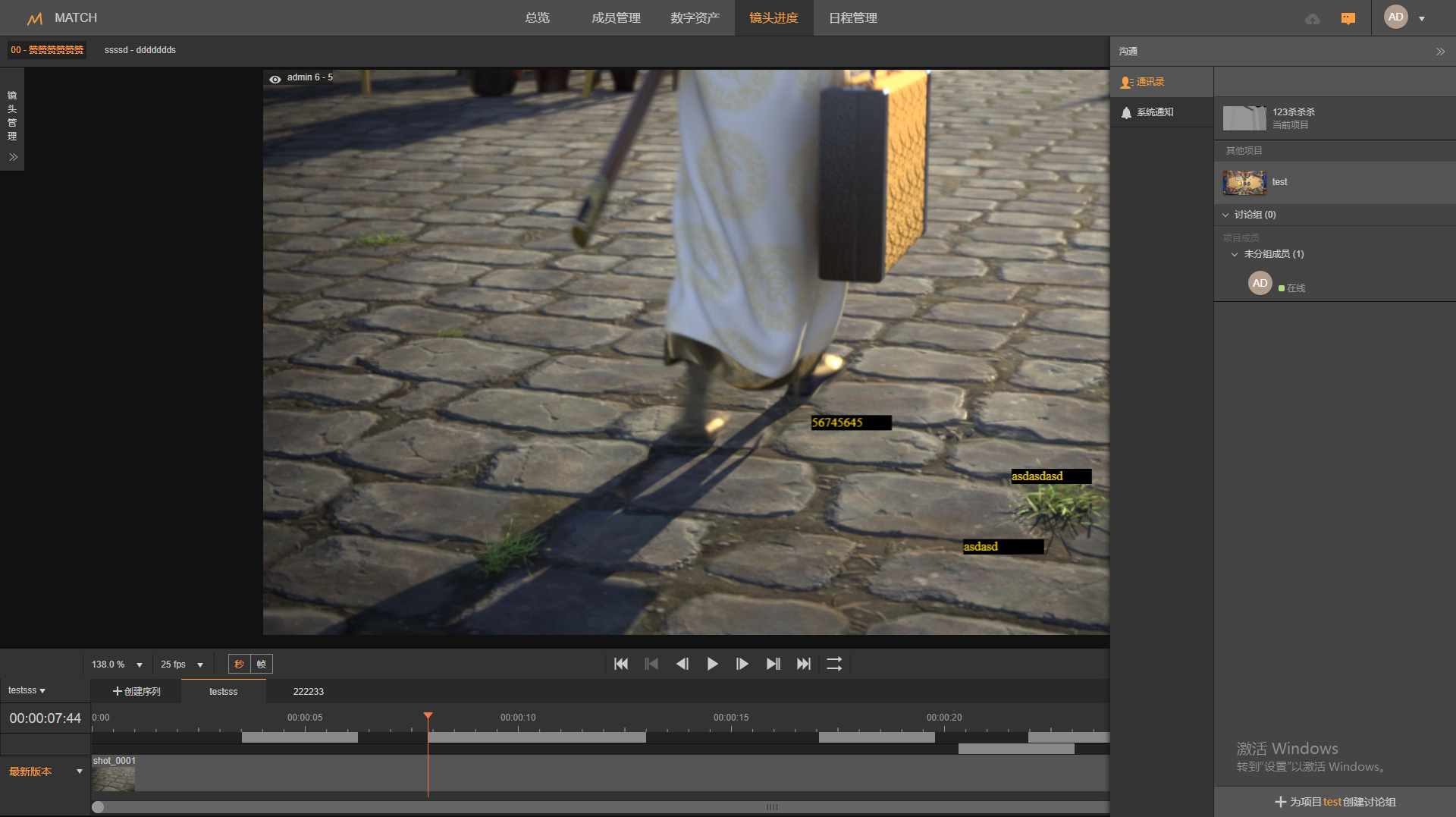The width and height of the screenshot is (1456, 817).
Task: Click 创建序列 create sequence button
Action: (136, 692)
